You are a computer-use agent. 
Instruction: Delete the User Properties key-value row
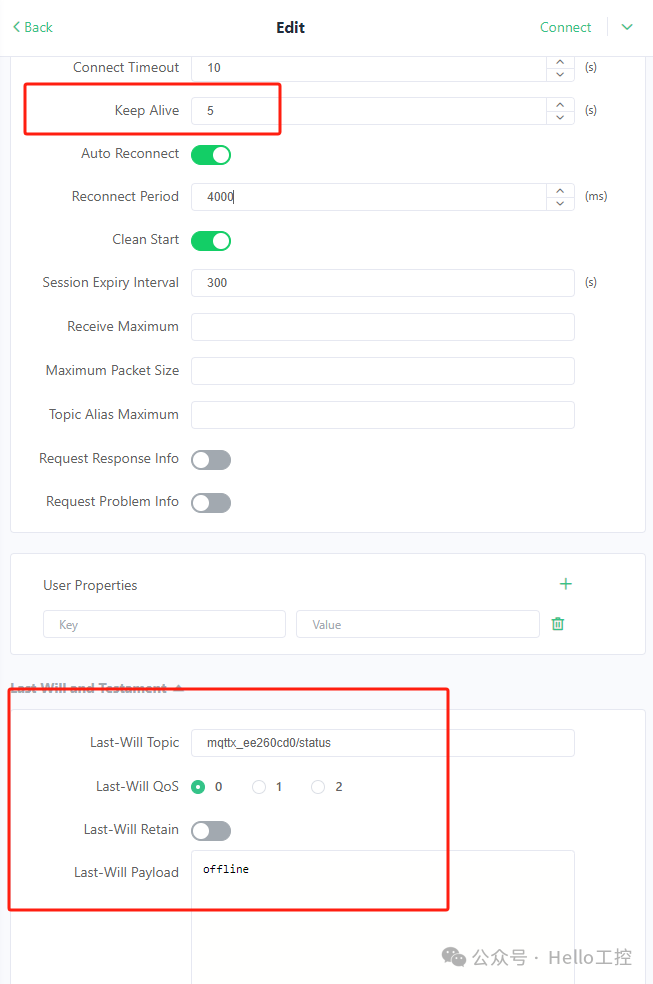[558, 624]
